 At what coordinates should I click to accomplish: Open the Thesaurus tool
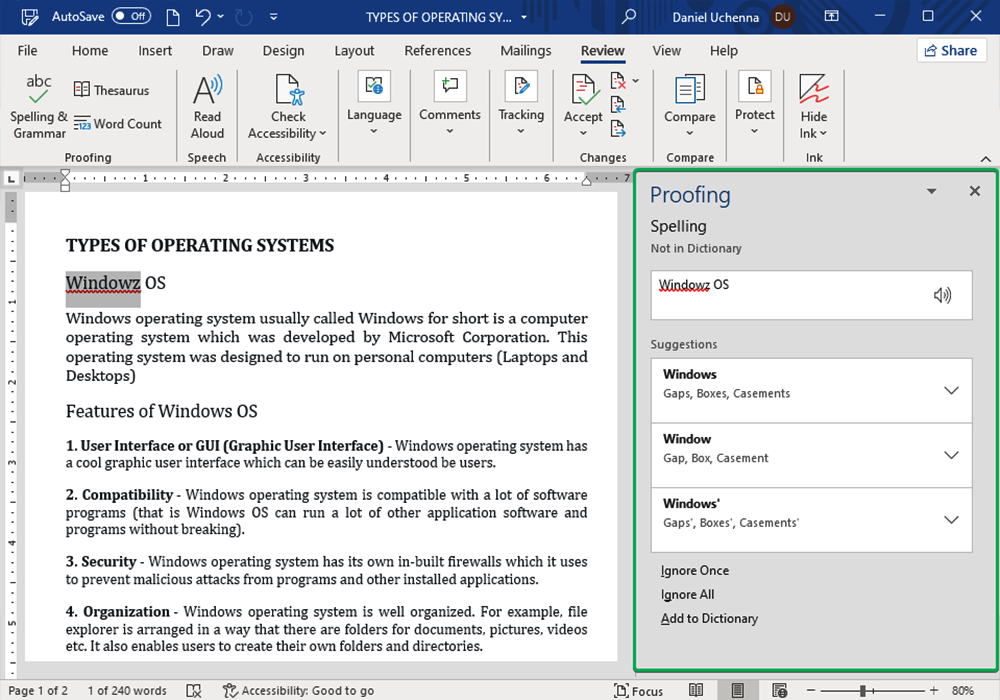[111, 90]
